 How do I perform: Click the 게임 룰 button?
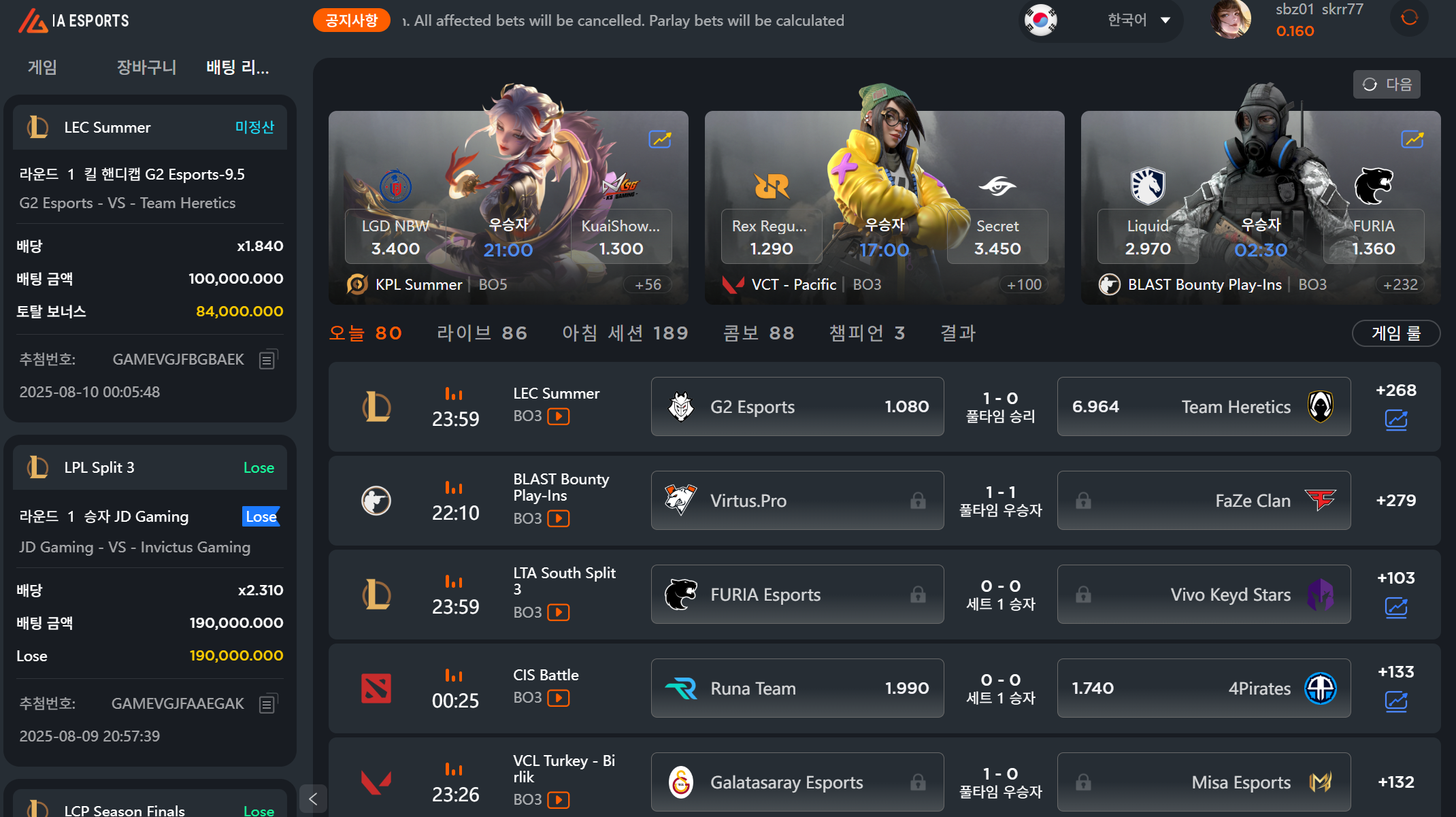pyautogui.click(x=1396, y=333)
